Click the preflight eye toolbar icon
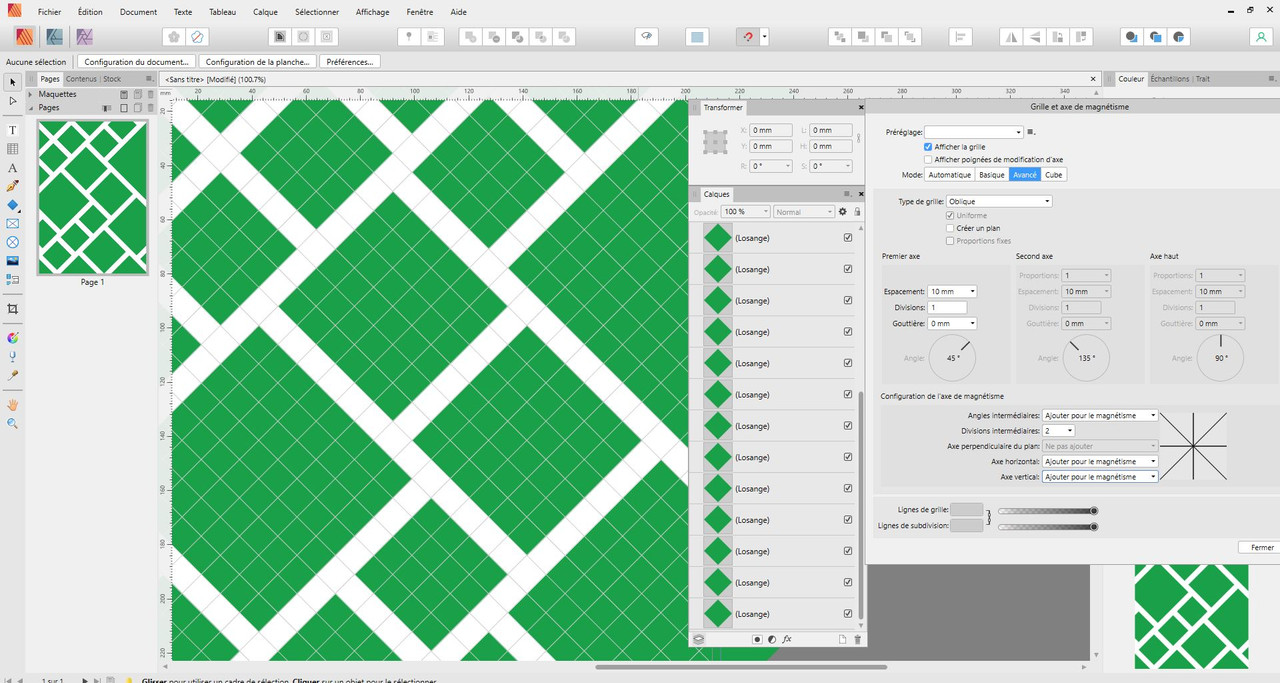This screenshot has width=1280, height=683. coord(647,37)
